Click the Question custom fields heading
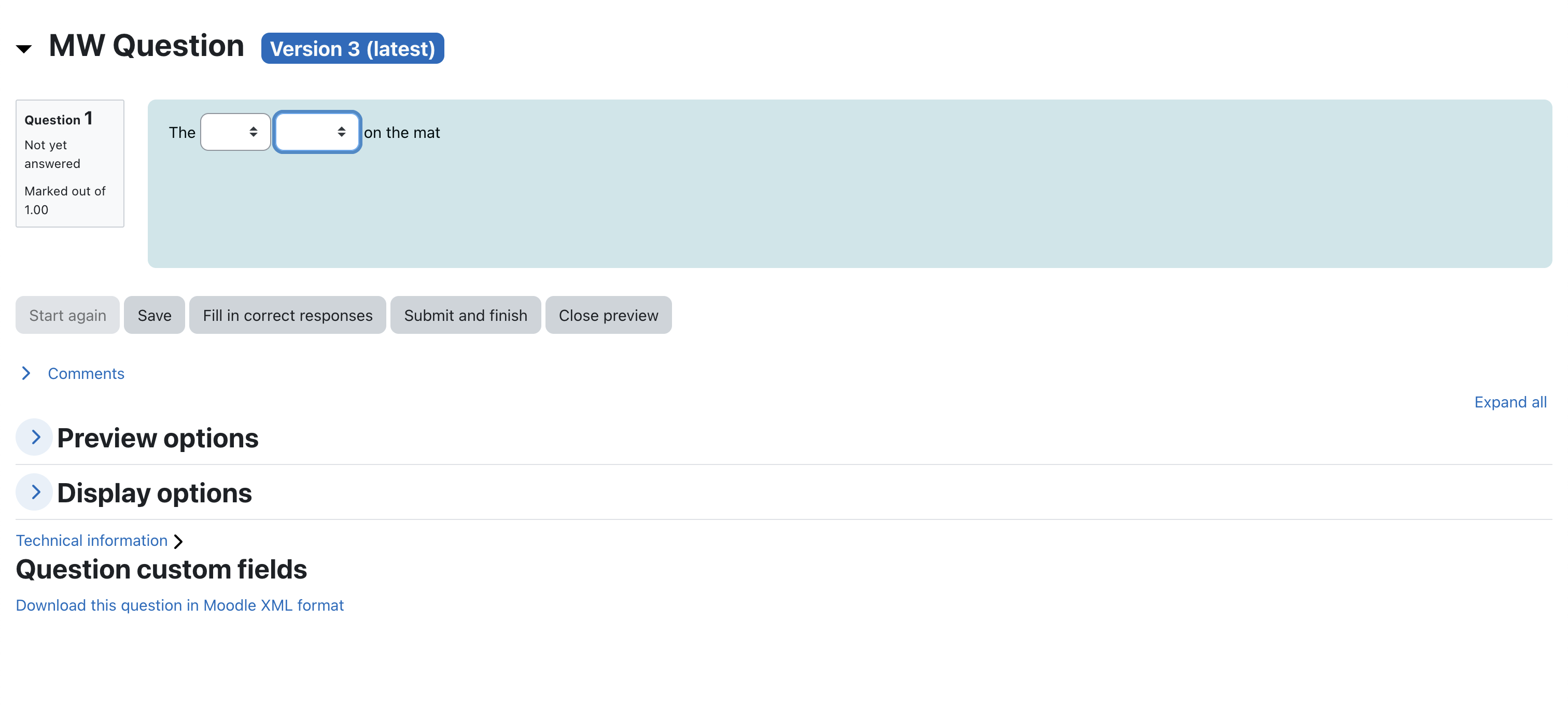1568x705 pixels. coord(161,569)
